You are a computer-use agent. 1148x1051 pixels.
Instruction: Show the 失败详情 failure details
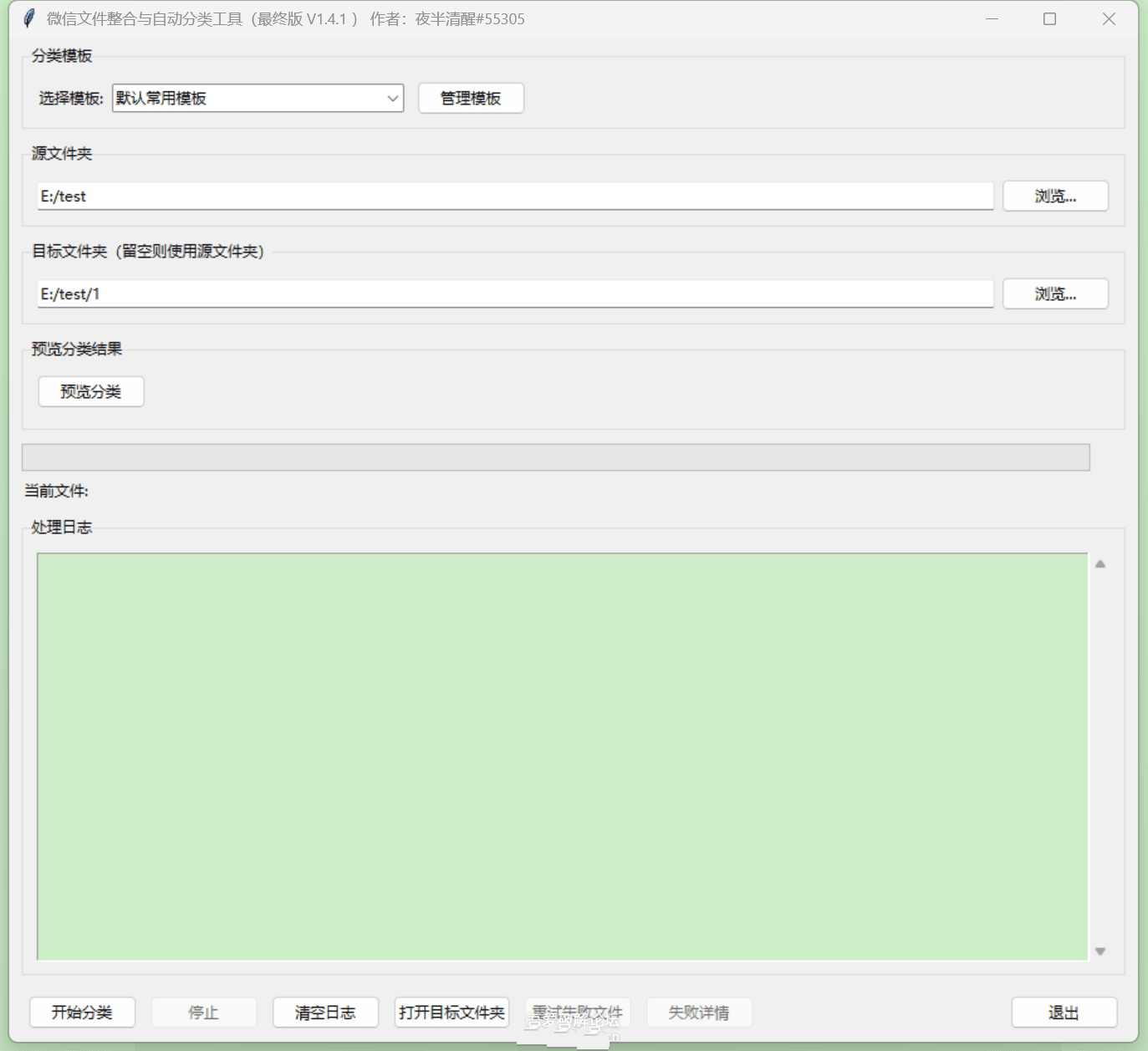click(x=698, y=1013)
